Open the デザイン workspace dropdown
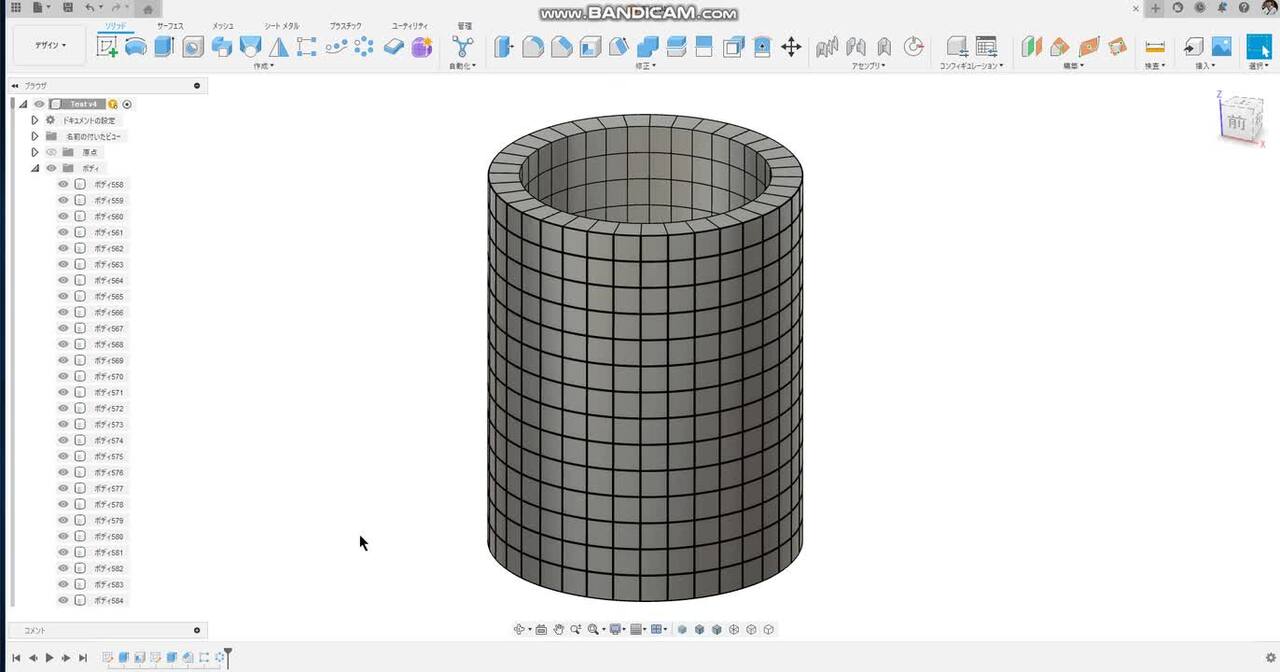Image resolution: width=1280 pixels, height=672 pixels. [51, 46]
